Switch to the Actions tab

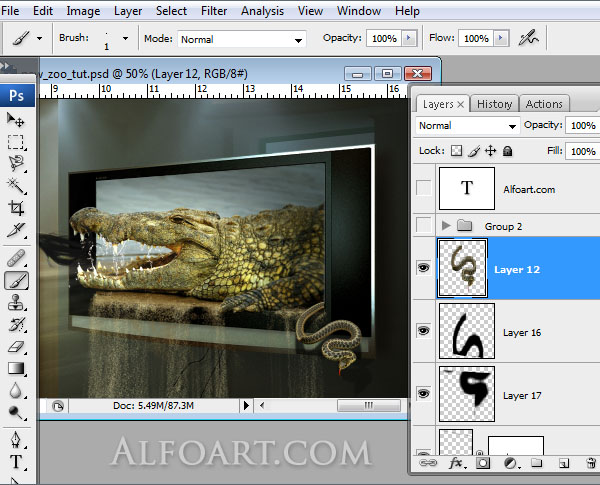pyautogui.click(x=544, y=104)
